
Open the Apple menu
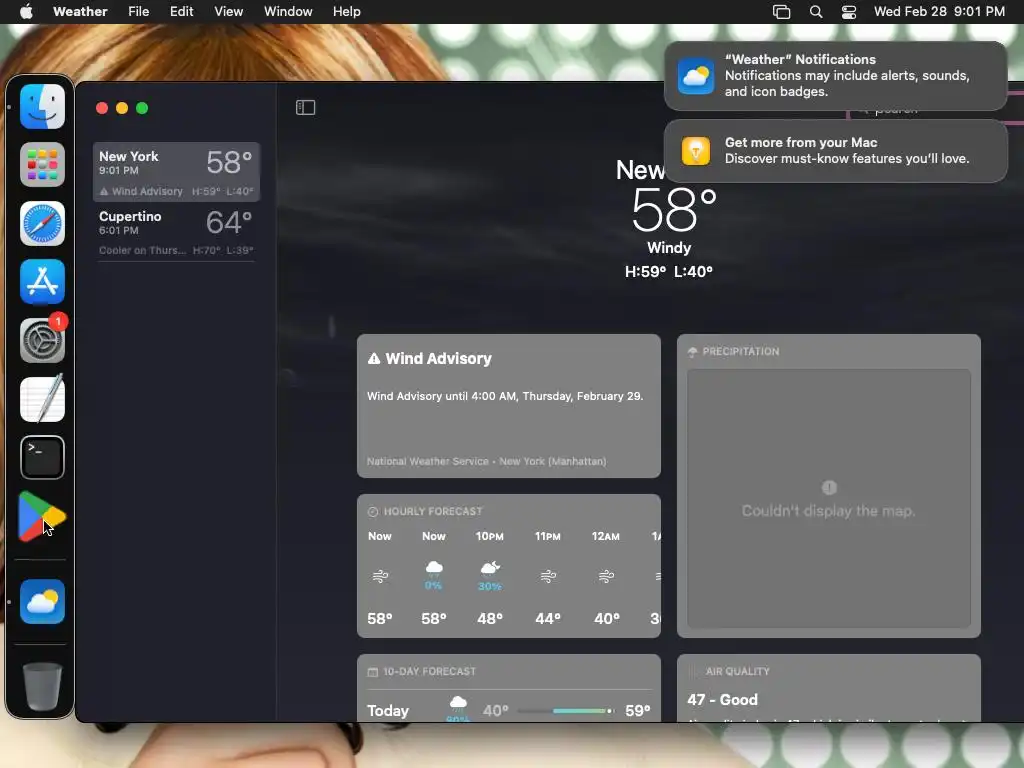click(26, 12)
